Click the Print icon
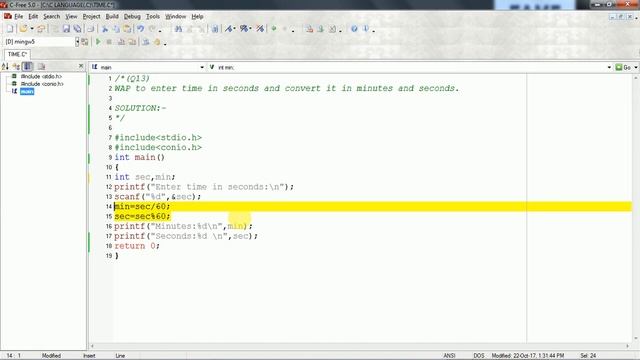 click(90, 29)
